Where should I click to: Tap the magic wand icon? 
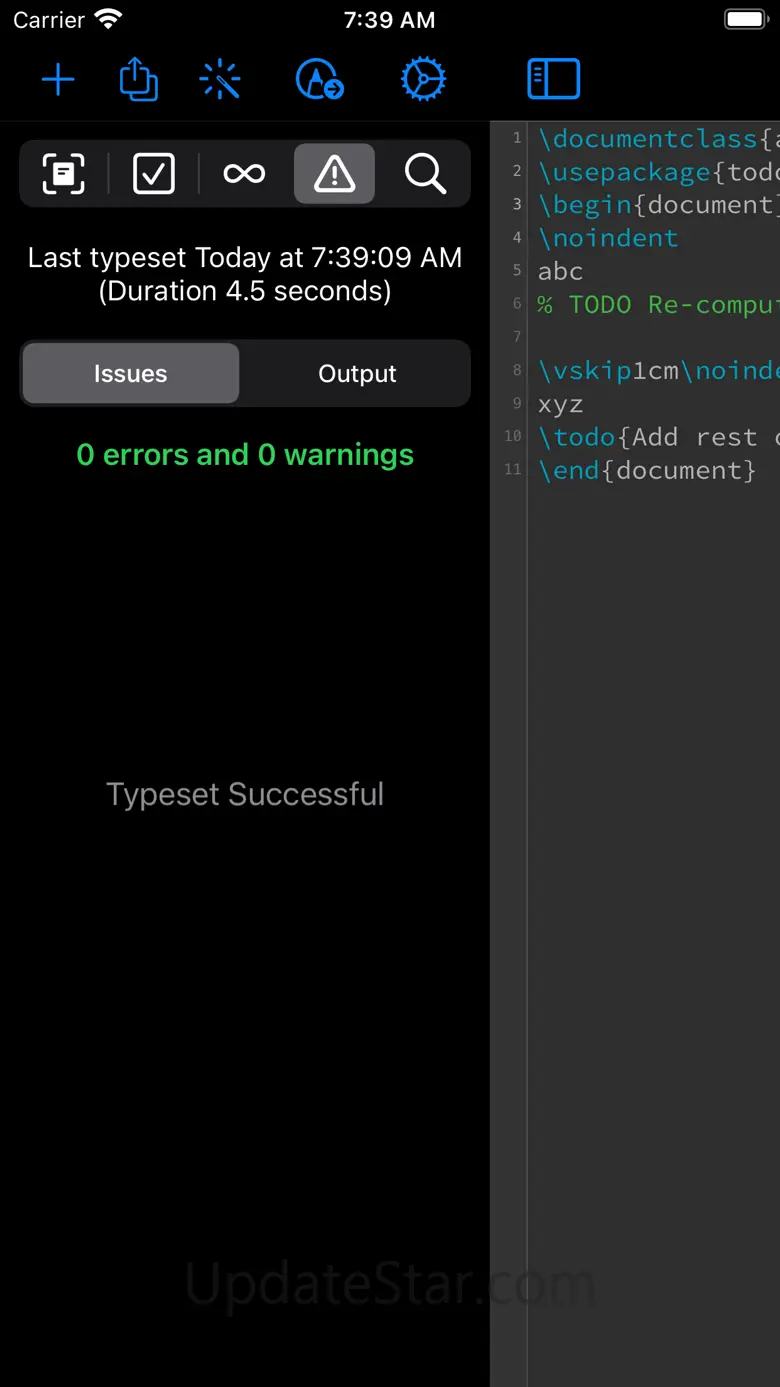(220, 79)
